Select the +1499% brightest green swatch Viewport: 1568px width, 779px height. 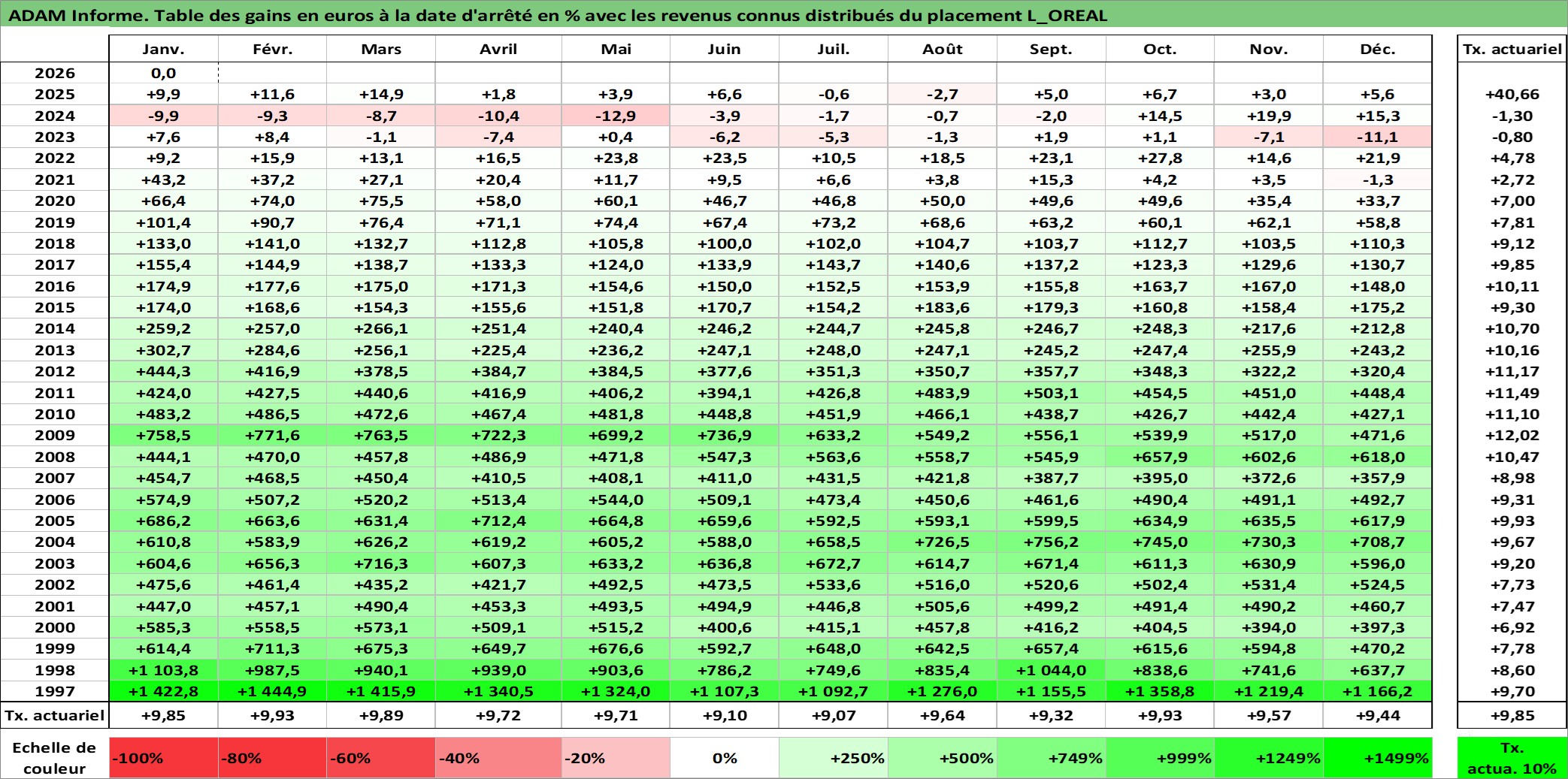click(1378, 758)
